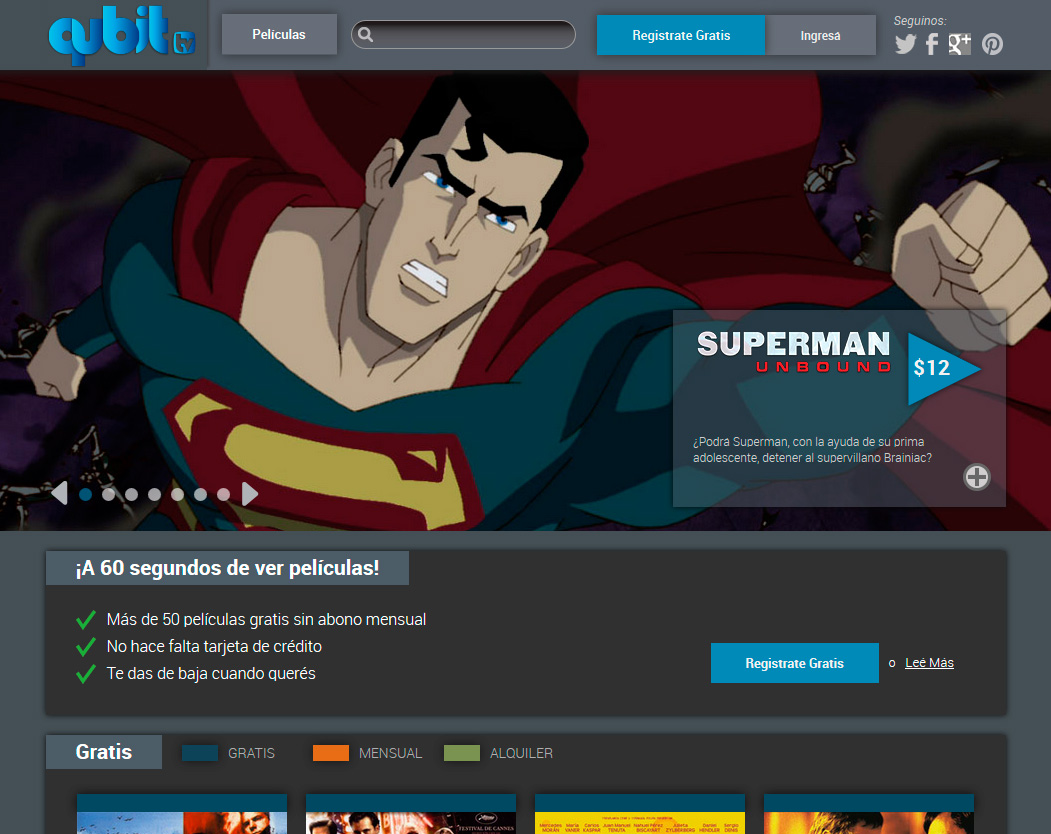Screen dimensions: 1051x834
Task: Select the second carousel dot
Action: [x=109, y=494]
